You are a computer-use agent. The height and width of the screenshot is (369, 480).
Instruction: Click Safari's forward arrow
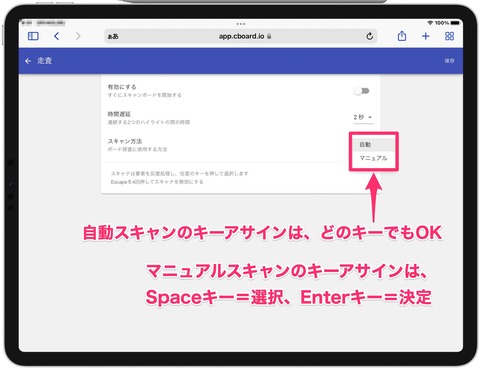point(78,36)
